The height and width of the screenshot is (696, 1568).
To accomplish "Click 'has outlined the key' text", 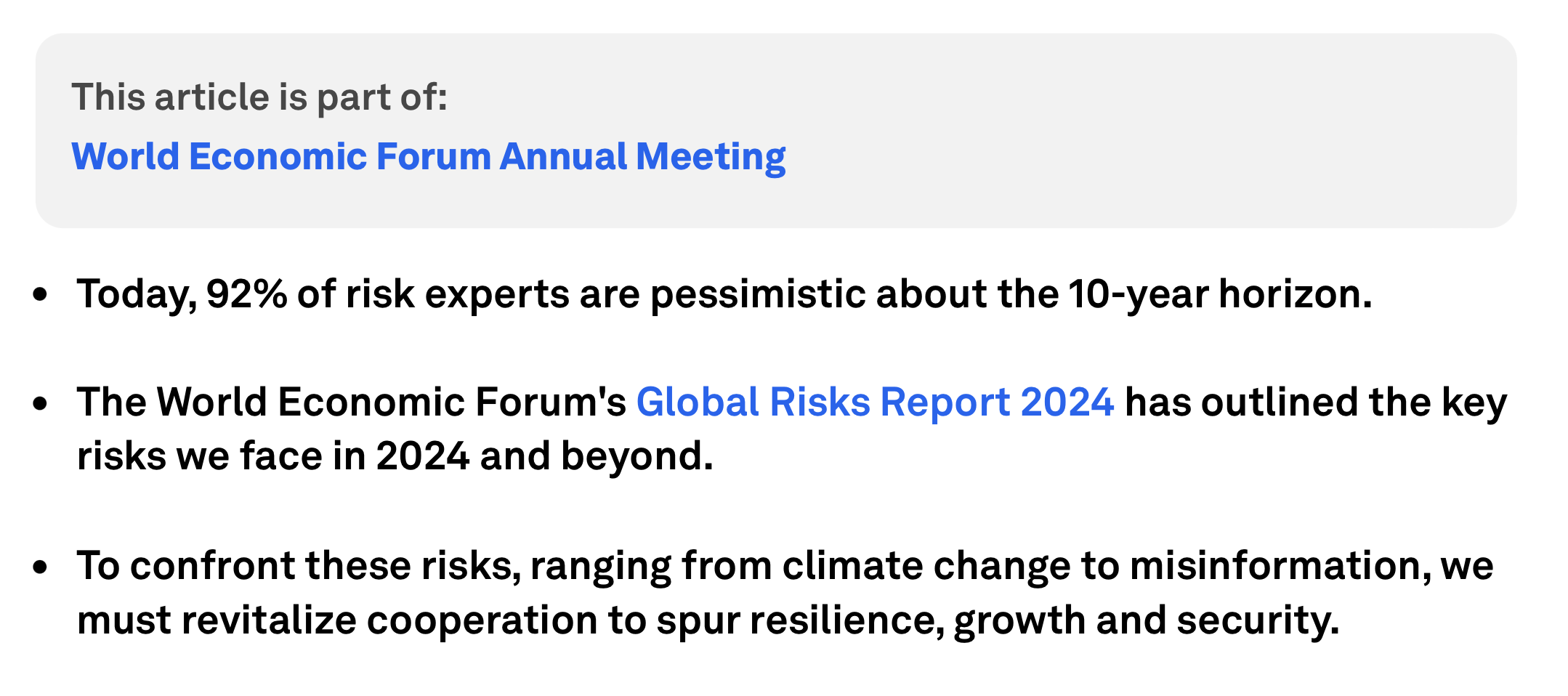I will click(1316, 402).
